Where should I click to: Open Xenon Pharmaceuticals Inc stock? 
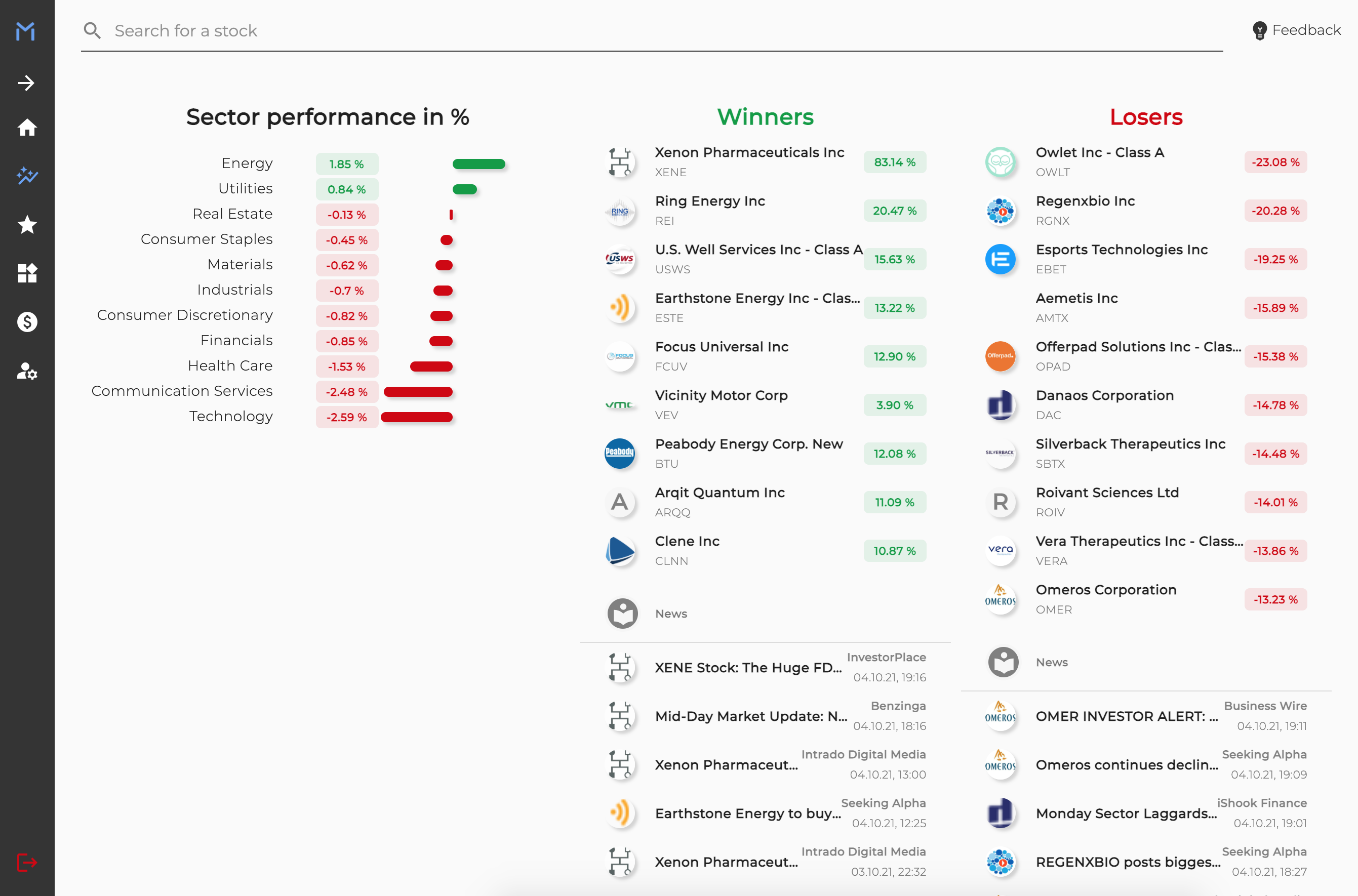(x=765, y=162)
